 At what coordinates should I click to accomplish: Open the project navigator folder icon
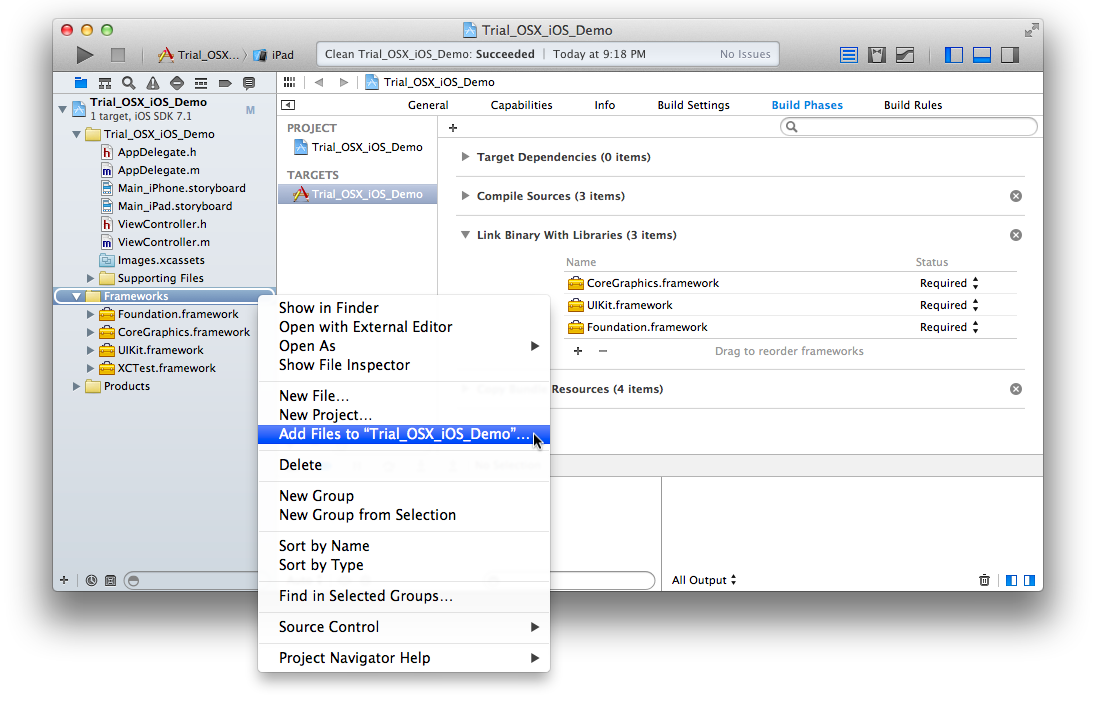(81, 83)
